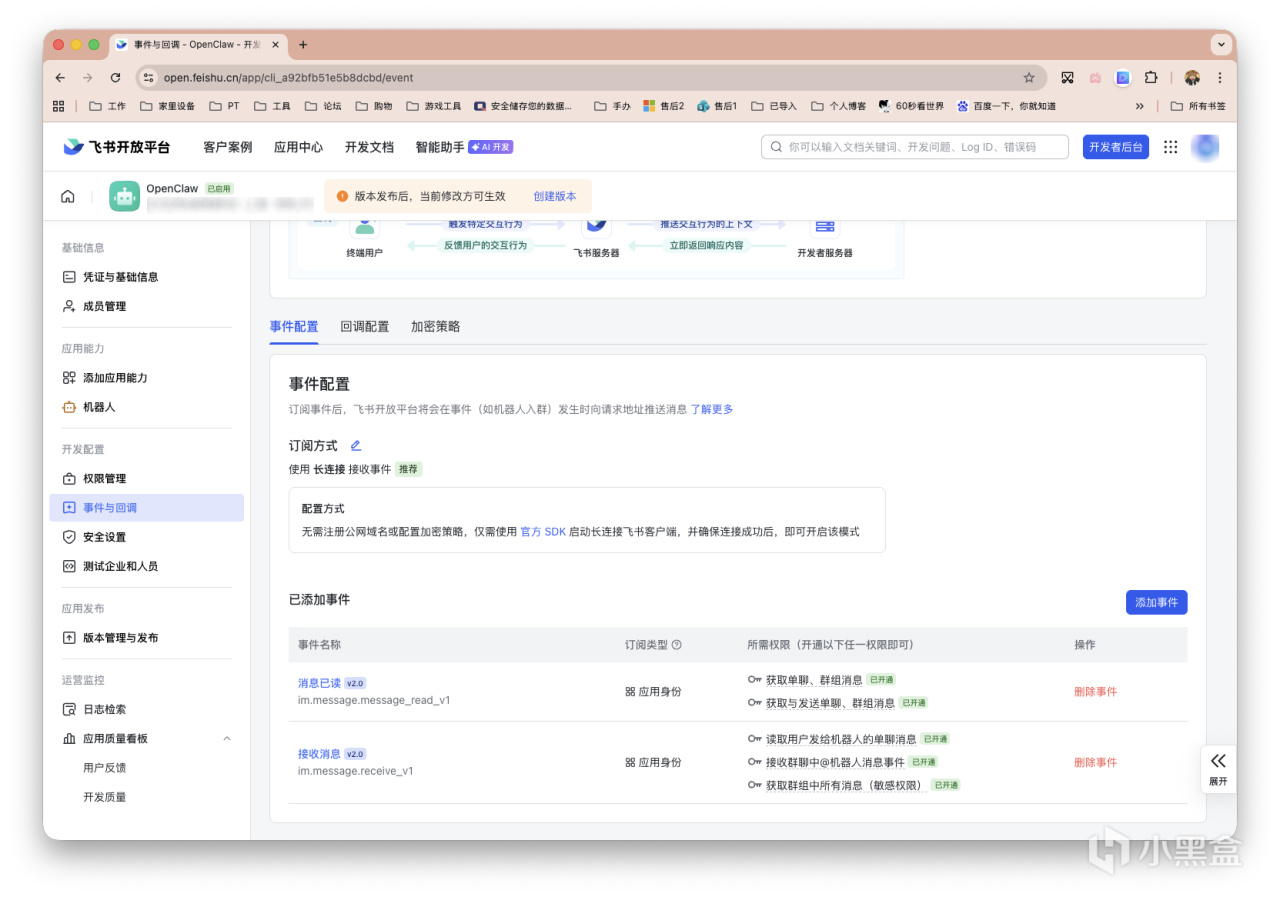Open the 百度一下，你就知道 bookmark
Viewport: 1280px width, 897px height.
pyautogui.click(x=1006, y=106)
